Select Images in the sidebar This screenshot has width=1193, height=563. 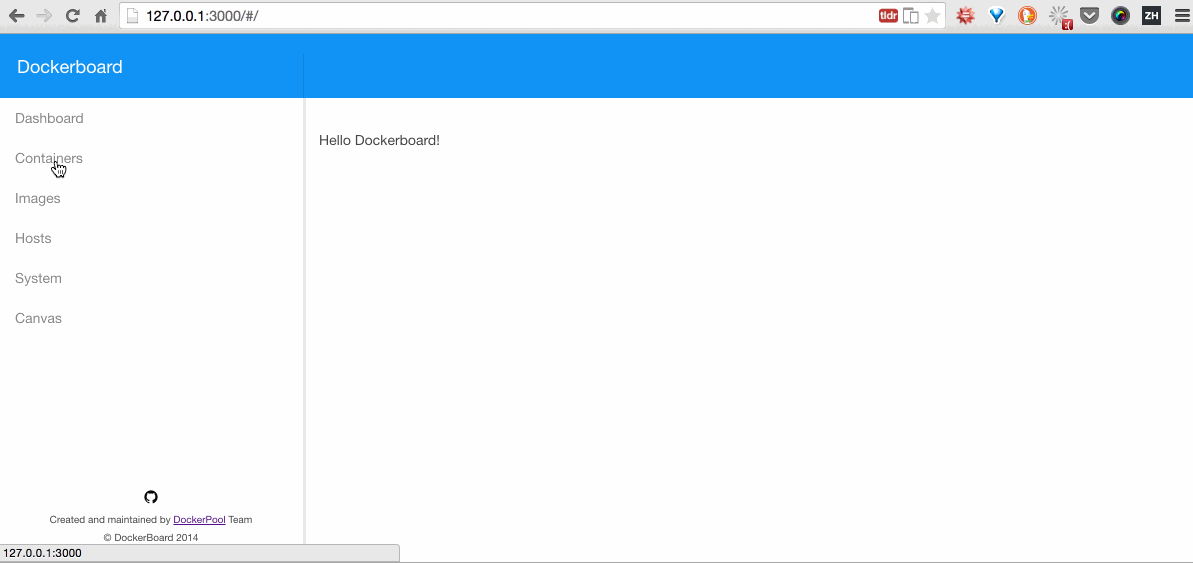(38, 199)
